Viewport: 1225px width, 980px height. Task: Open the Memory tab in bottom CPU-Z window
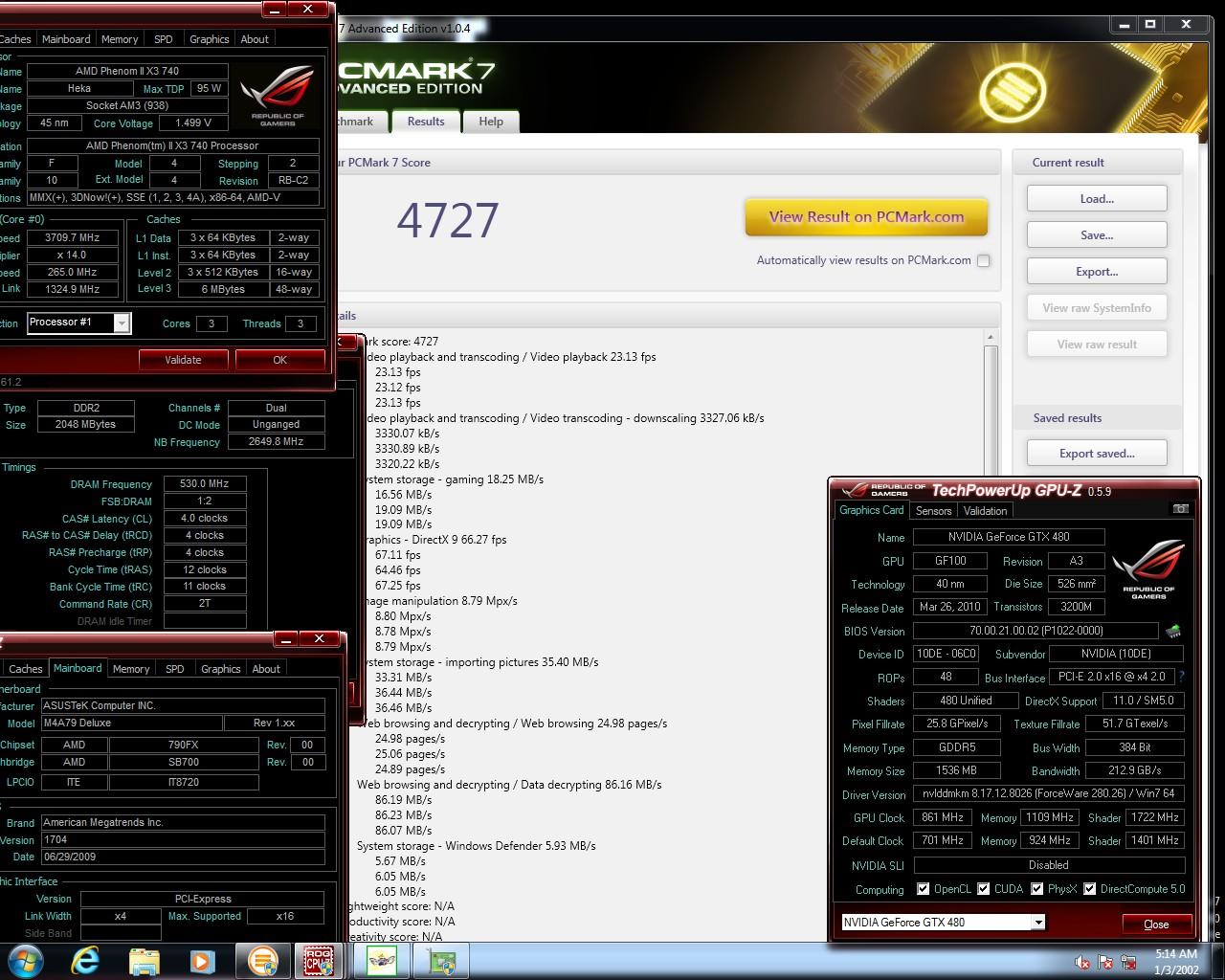click(x=131, y=669)
